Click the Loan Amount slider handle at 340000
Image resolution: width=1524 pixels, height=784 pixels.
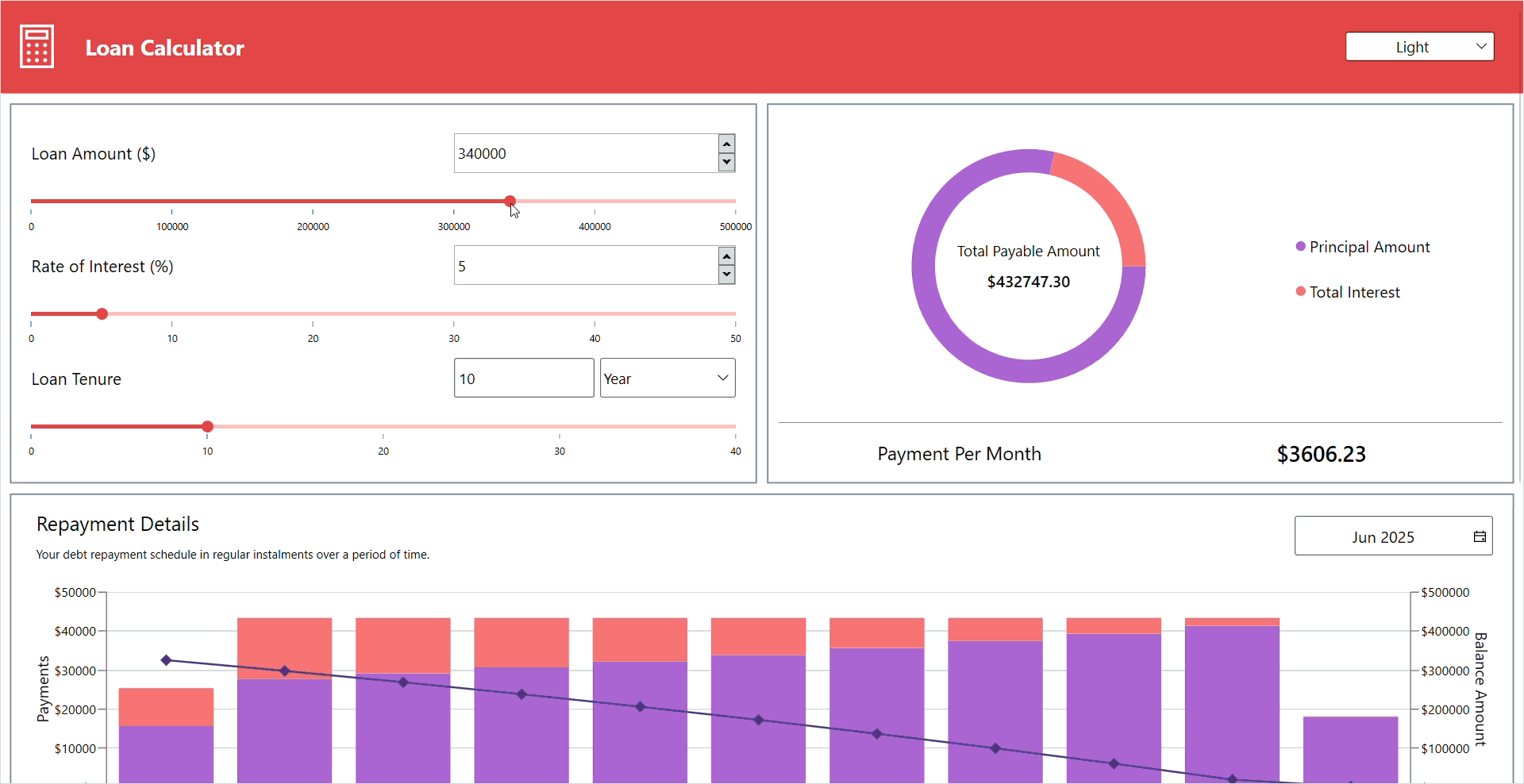(510, 202)
